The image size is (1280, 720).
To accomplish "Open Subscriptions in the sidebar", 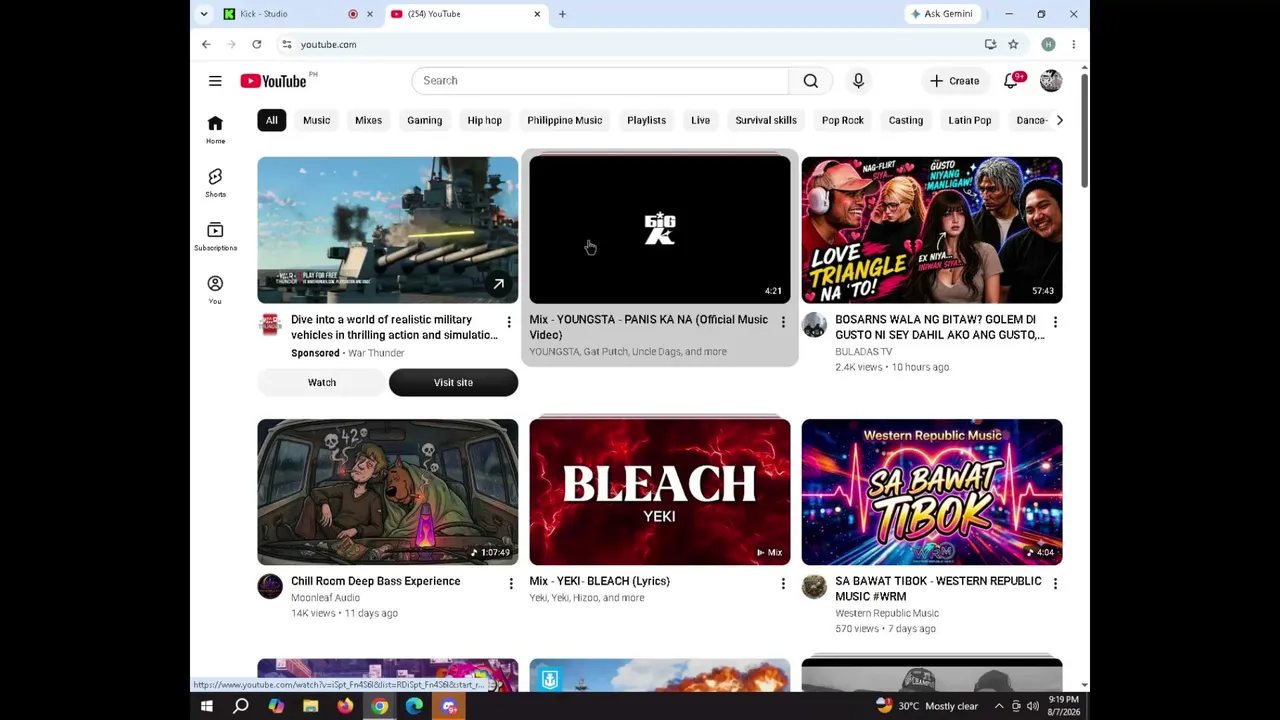I will tap(215, 237).
